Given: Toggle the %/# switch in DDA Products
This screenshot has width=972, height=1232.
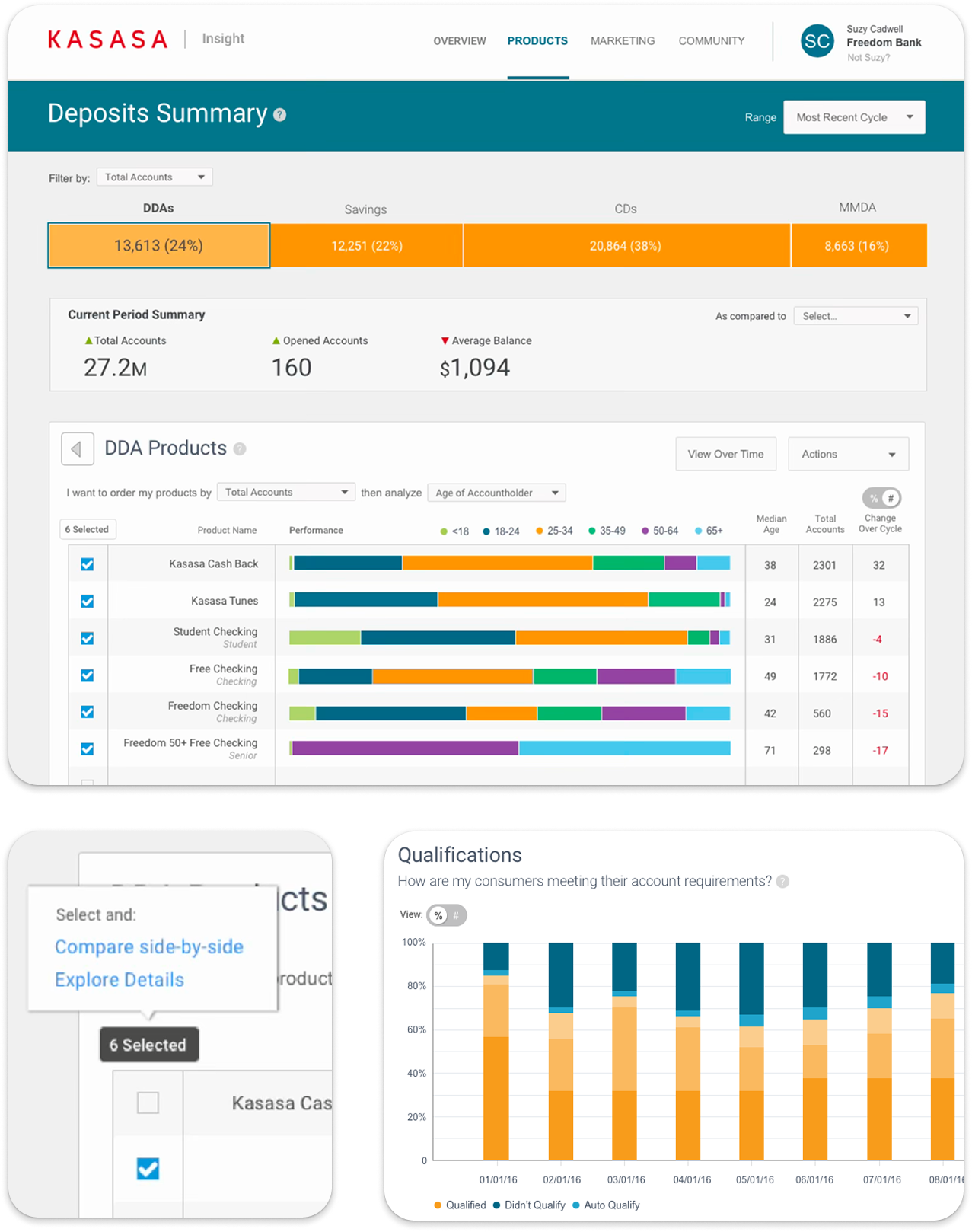Looking at the screenshot, I should (x=882, y=498).
